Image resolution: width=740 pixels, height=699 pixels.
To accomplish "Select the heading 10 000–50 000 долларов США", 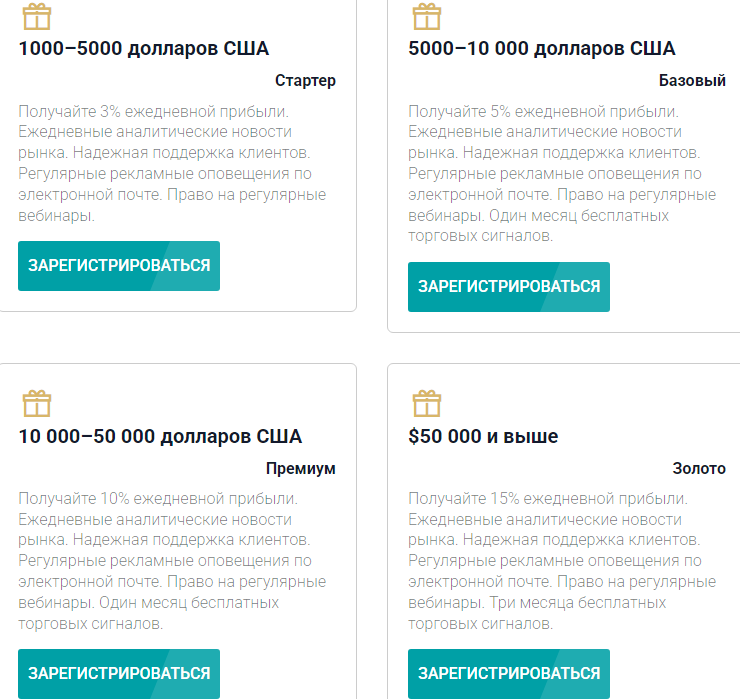I will tap(160, 436).
